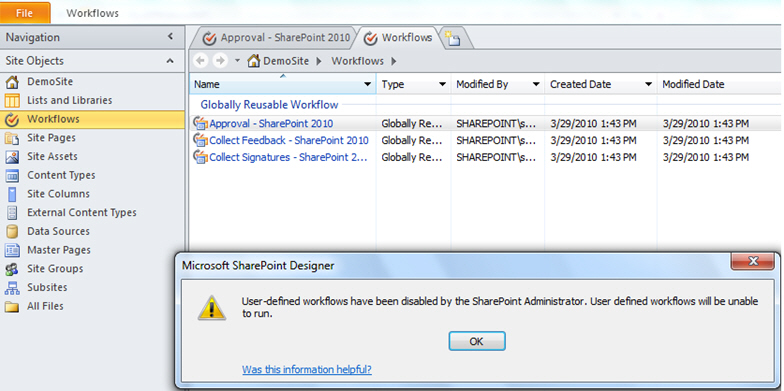Click the Site Pages icon
This screenshot has width=784, height=391.
coord(12,138)
